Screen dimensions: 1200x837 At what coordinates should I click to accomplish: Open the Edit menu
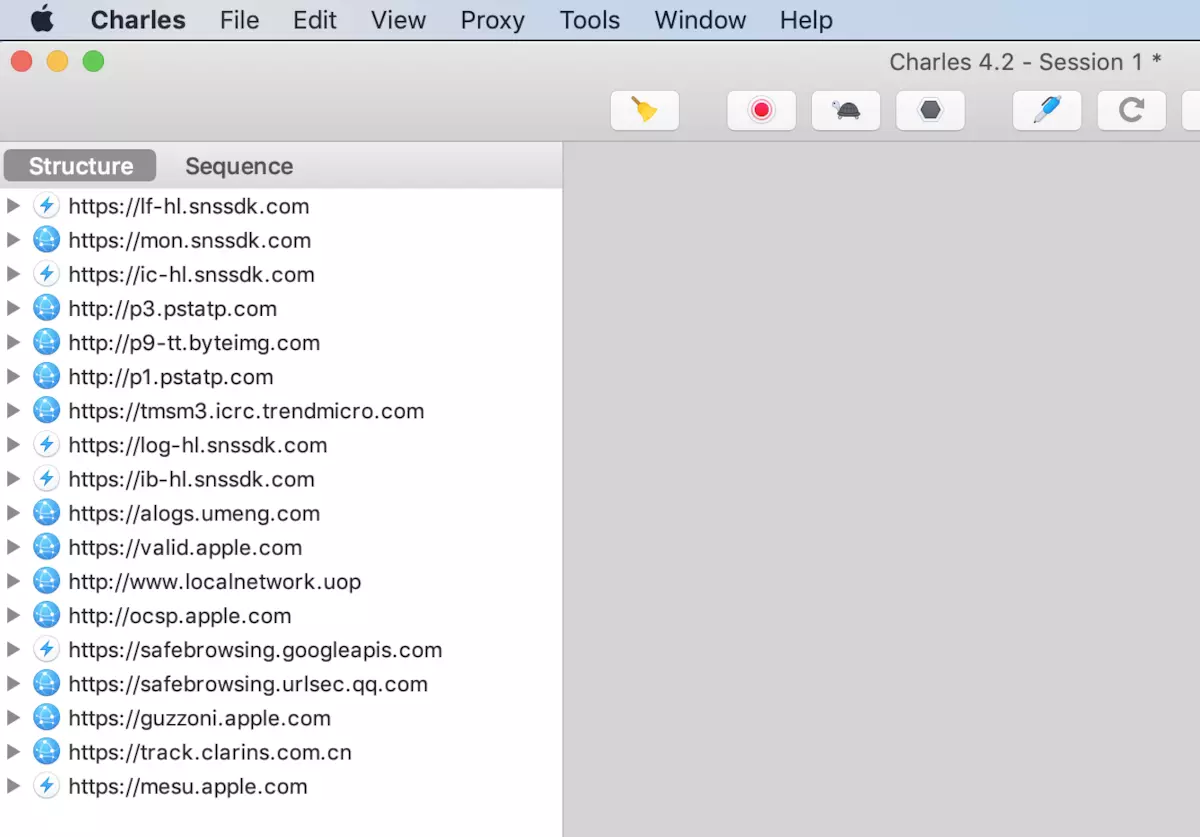point(315,20)
